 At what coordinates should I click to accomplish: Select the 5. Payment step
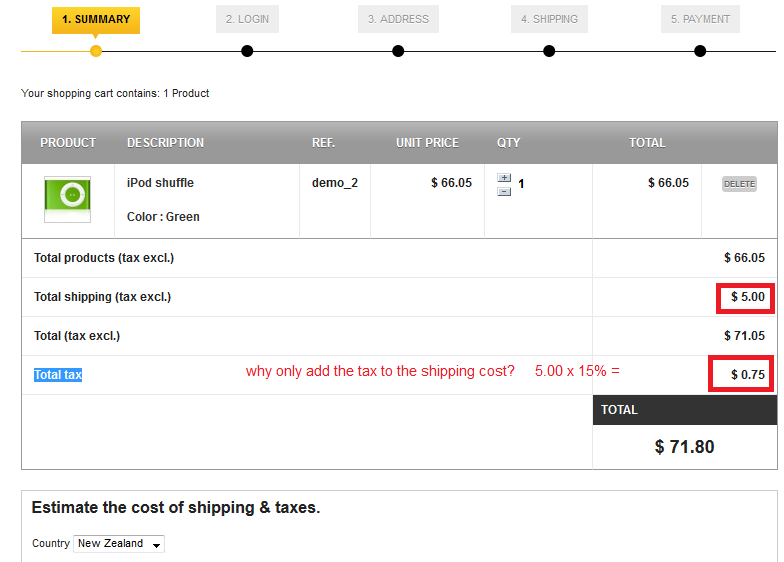(x=700, y=20)
